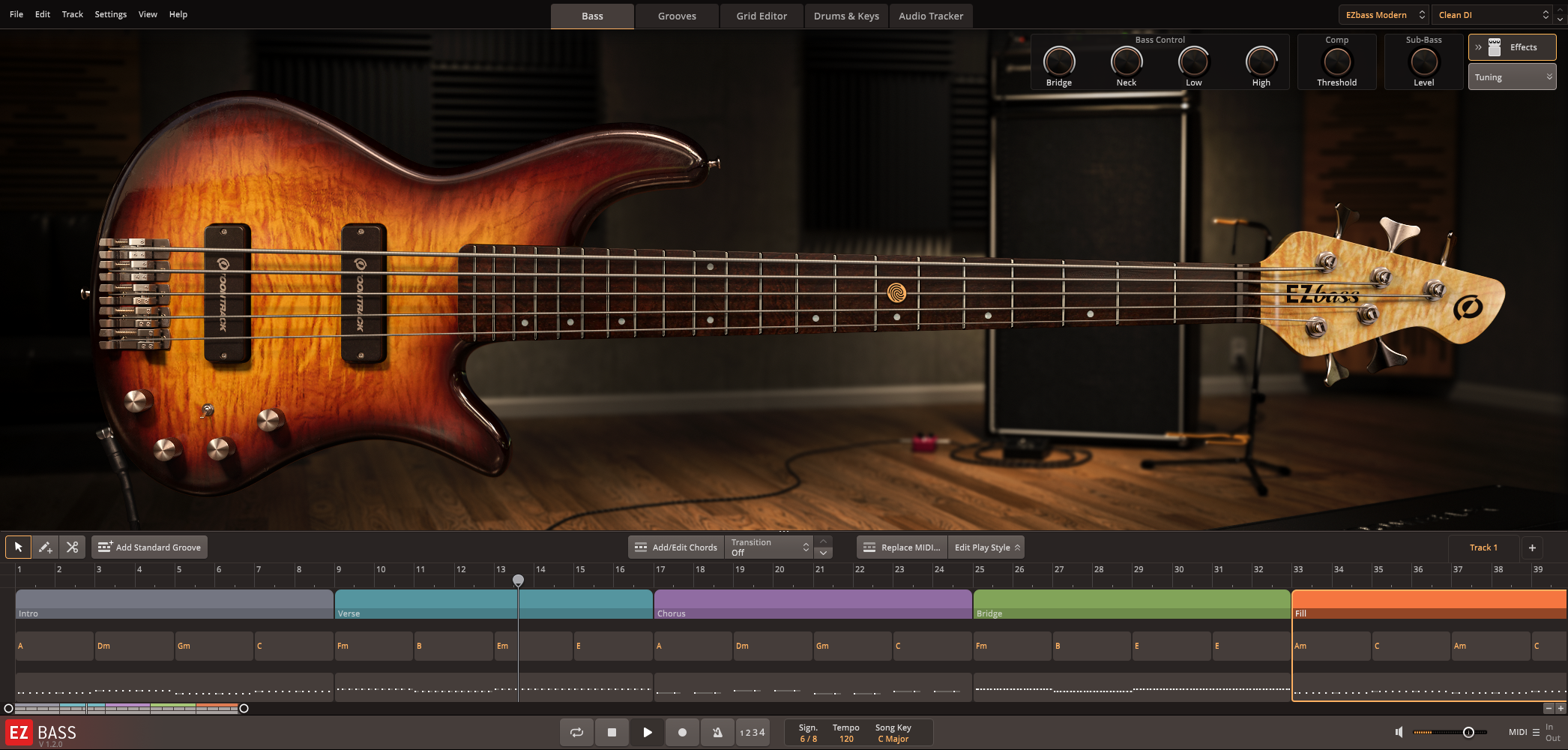
Task: Enable loop playback
Action: click(x=576, y=732)
